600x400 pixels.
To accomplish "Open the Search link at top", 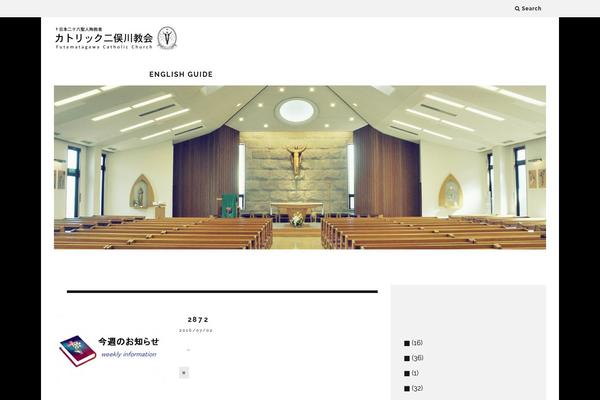I will 528,8.
